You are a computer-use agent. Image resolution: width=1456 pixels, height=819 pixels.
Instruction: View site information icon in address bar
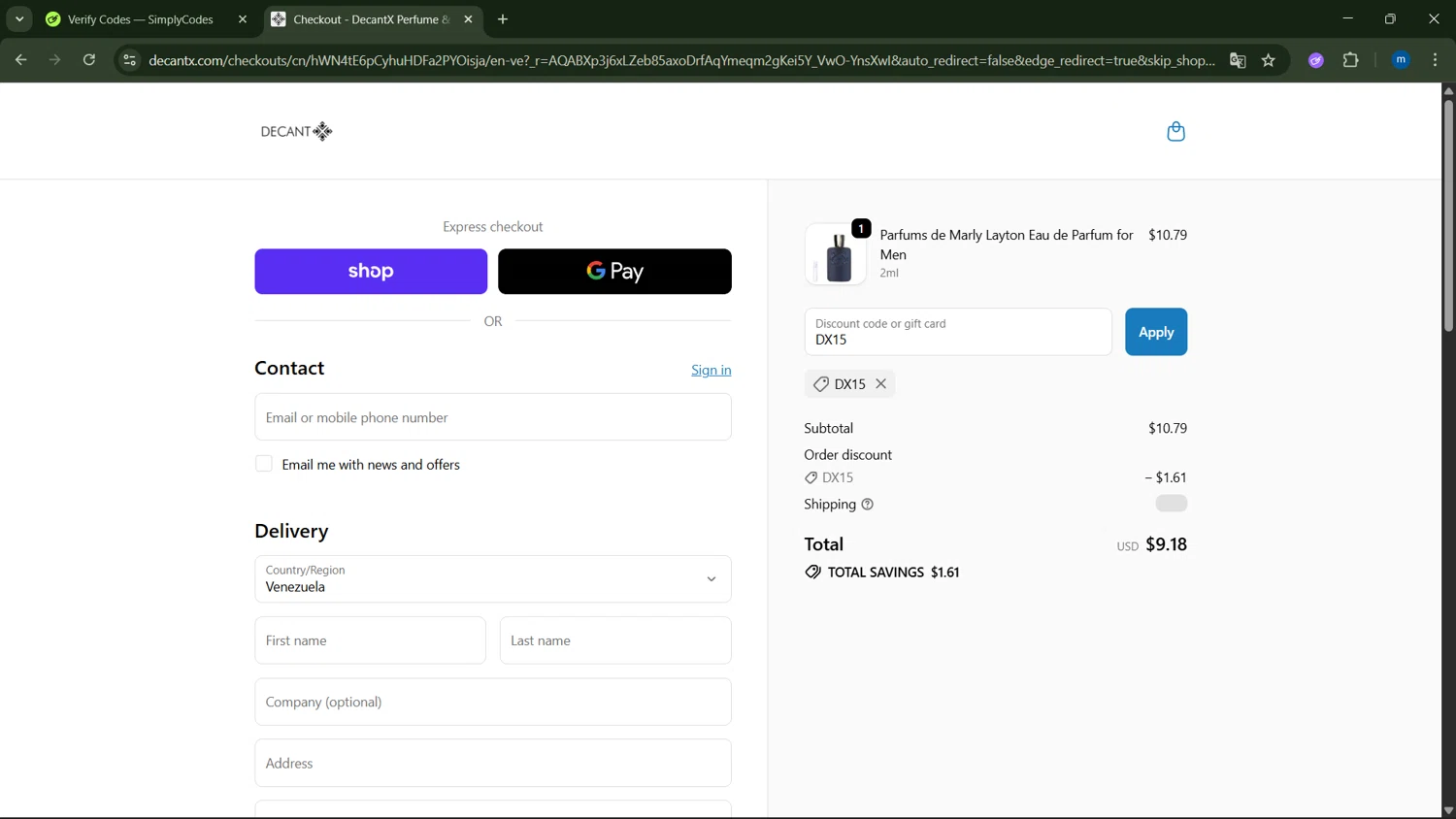[x=129, y=60]
